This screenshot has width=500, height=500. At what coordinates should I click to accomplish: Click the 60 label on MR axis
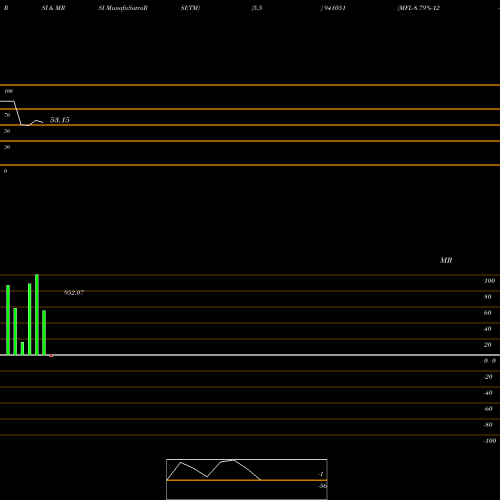[488, 313]
